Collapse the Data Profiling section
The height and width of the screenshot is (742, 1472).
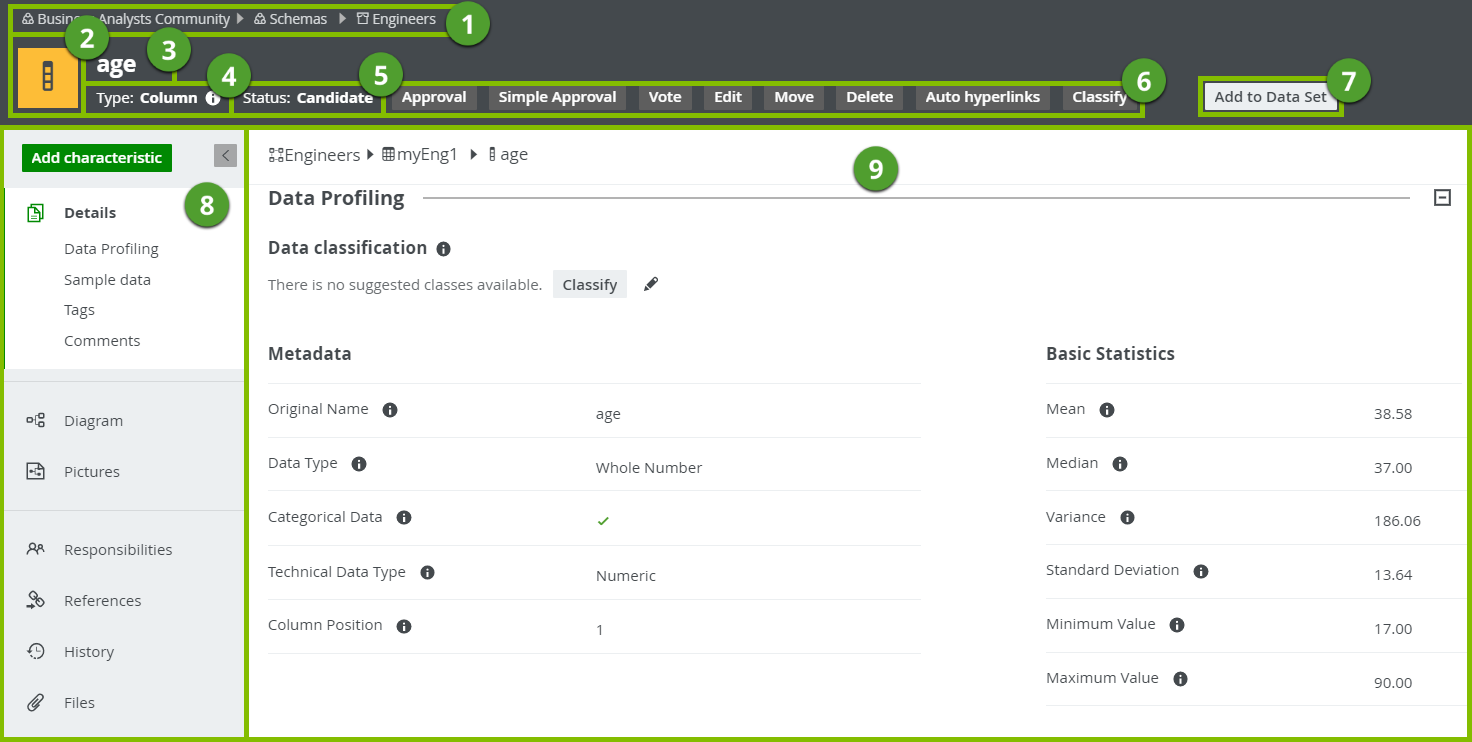point(1442,198)
